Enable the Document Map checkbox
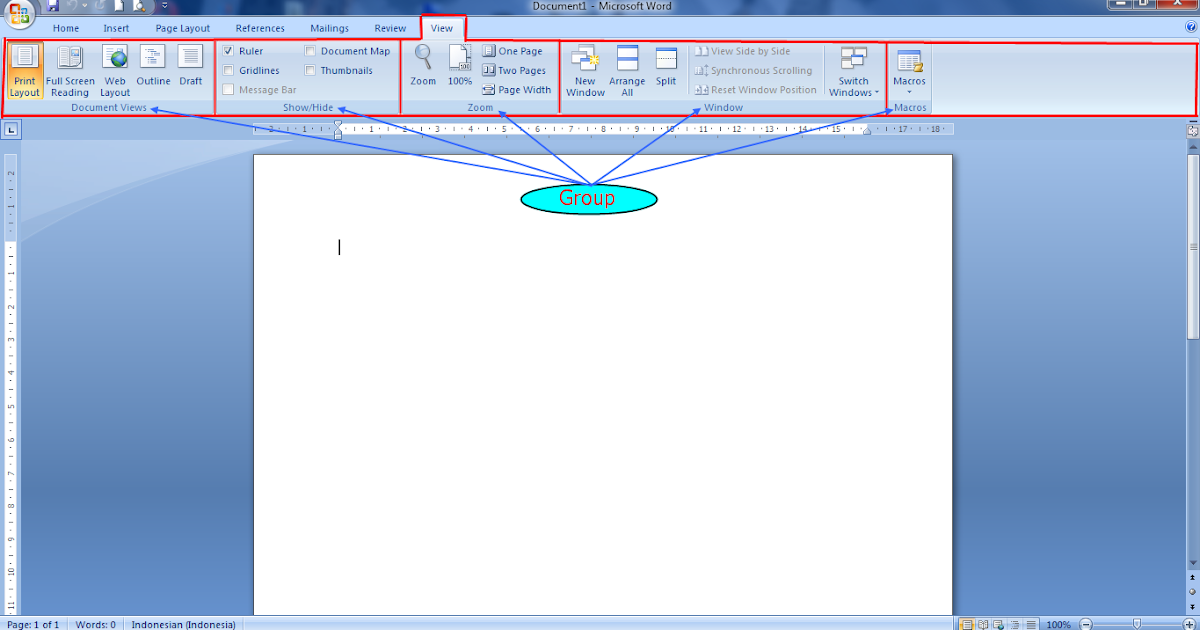The image size is (1200, 630). click(311, 51)
